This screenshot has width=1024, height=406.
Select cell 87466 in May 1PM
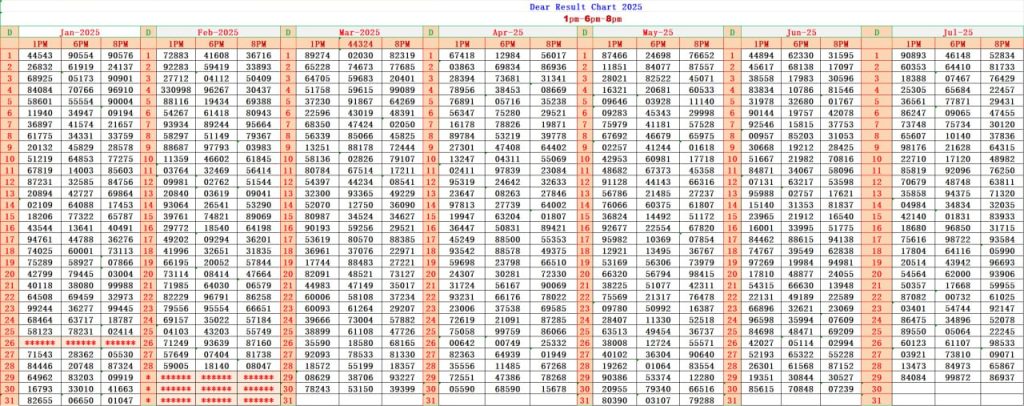tap(615, 55)
